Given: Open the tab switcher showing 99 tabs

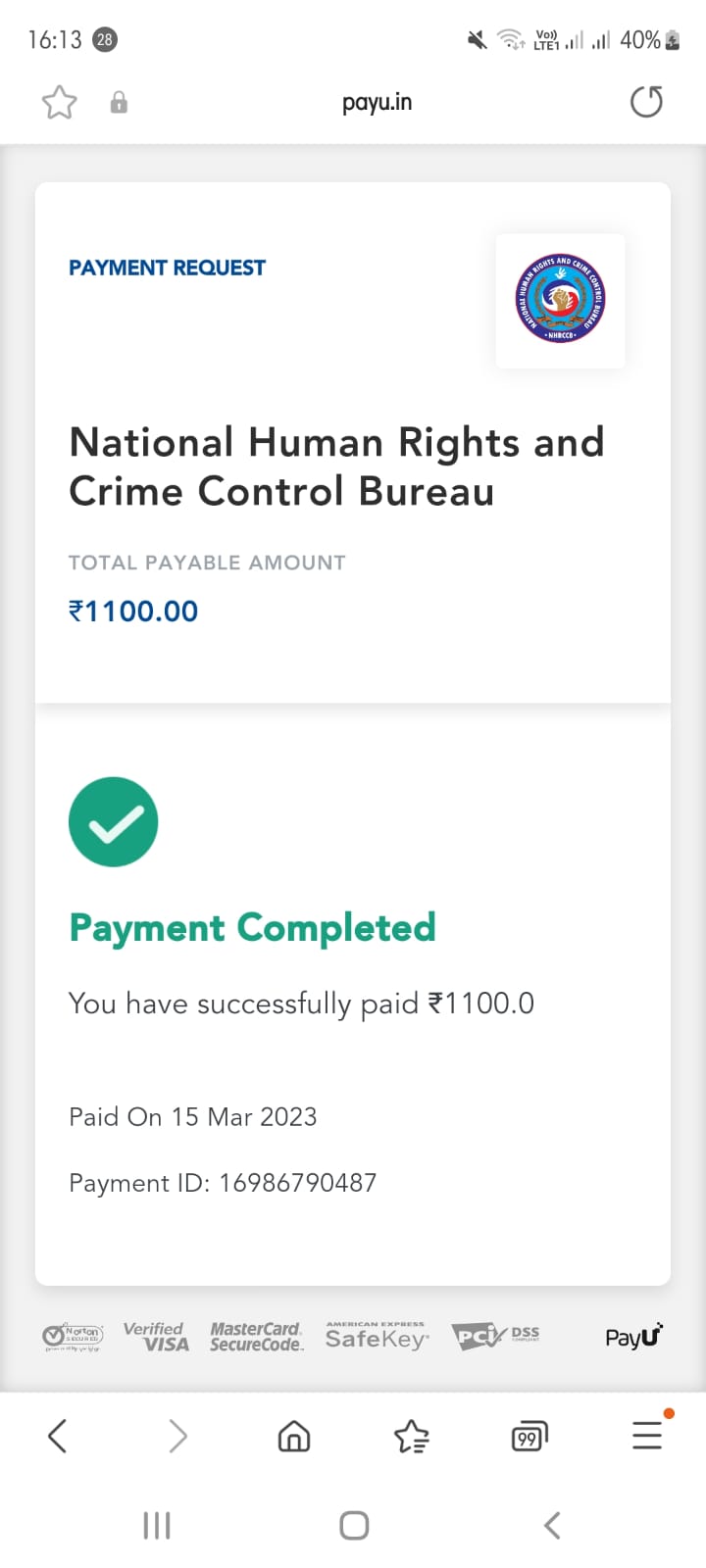Looking at the screenshot, I should pos(529,1438).
